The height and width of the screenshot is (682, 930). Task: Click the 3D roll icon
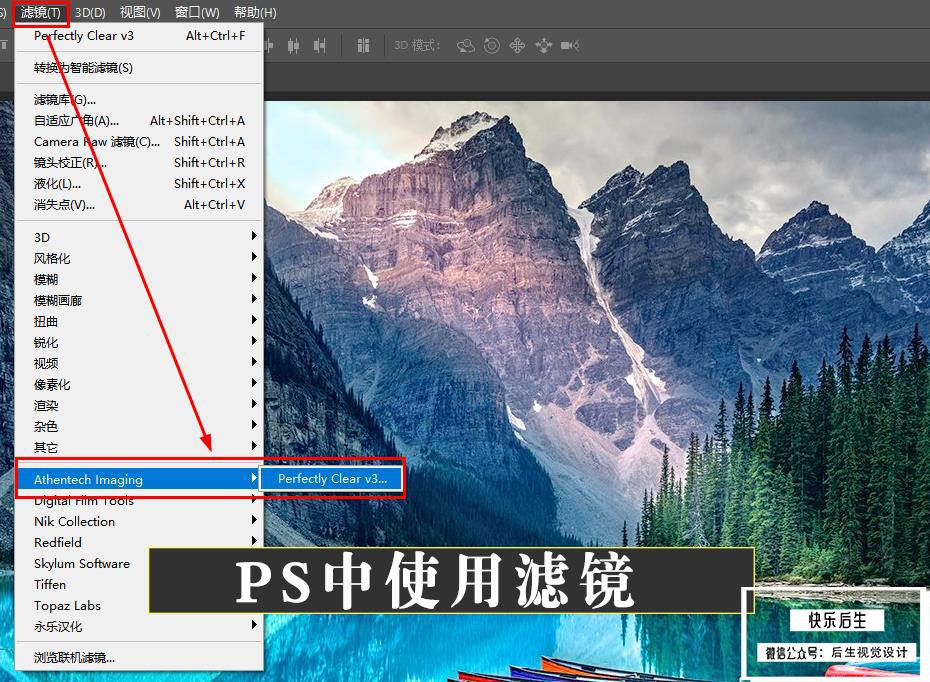click(492, 46)
